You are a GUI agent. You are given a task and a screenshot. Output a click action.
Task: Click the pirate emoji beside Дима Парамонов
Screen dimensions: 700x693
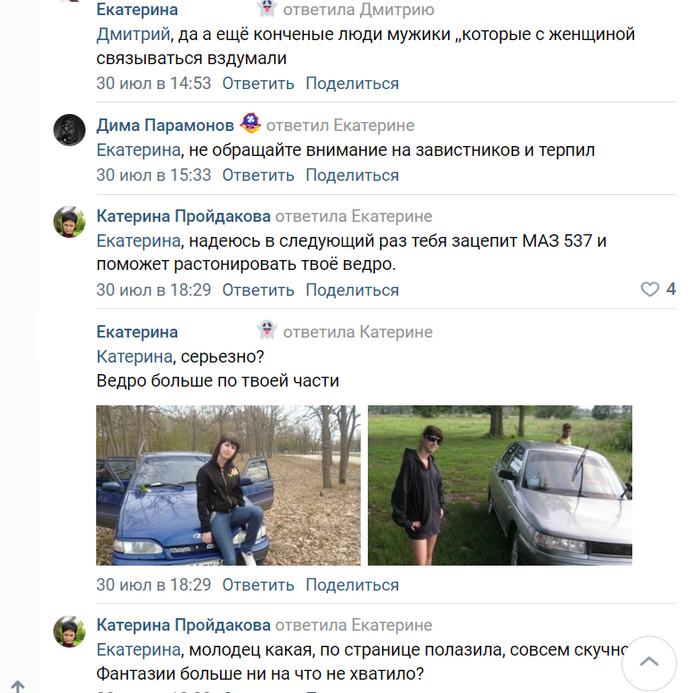click(x=250, y=125)
